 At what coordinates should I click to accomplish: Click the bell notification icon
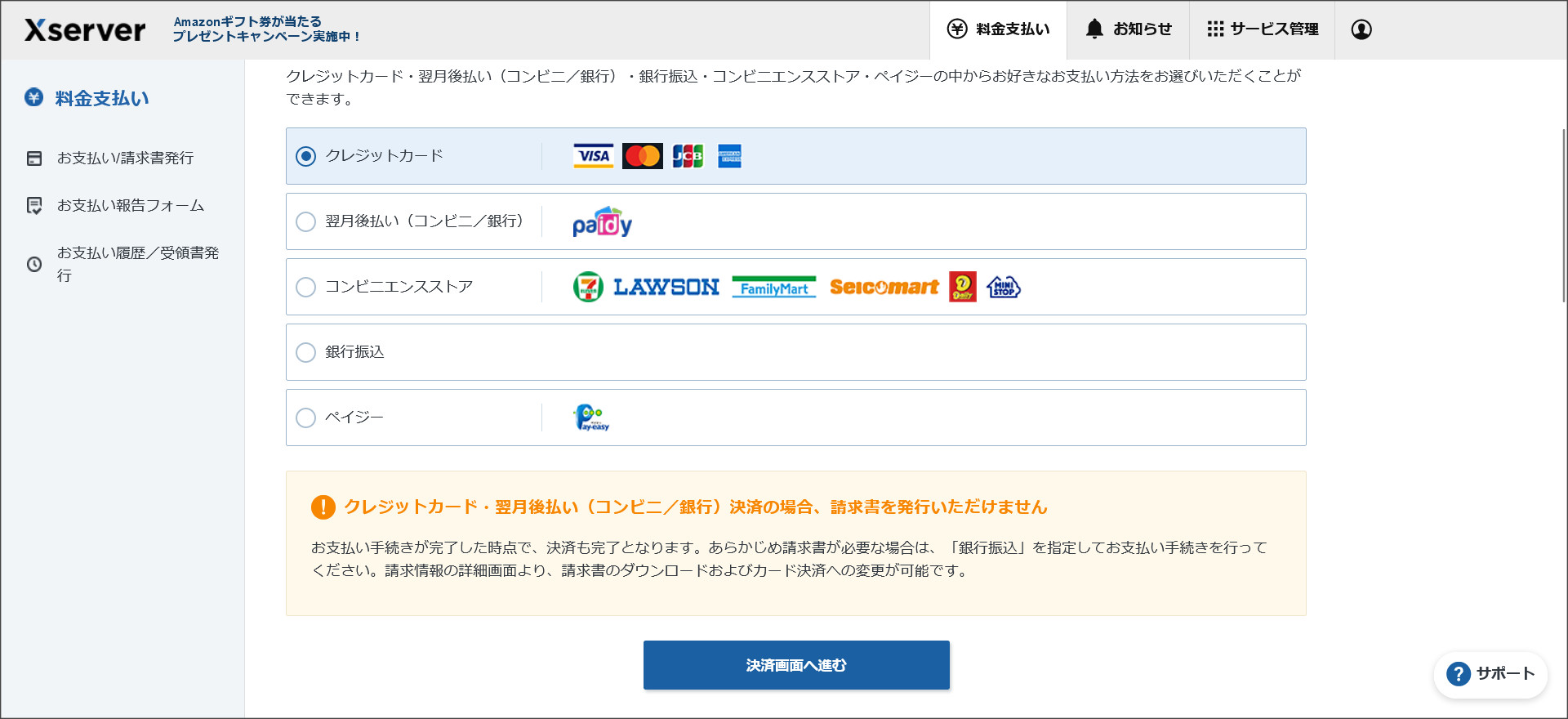pyautogui.click(x=1094, y=29)
